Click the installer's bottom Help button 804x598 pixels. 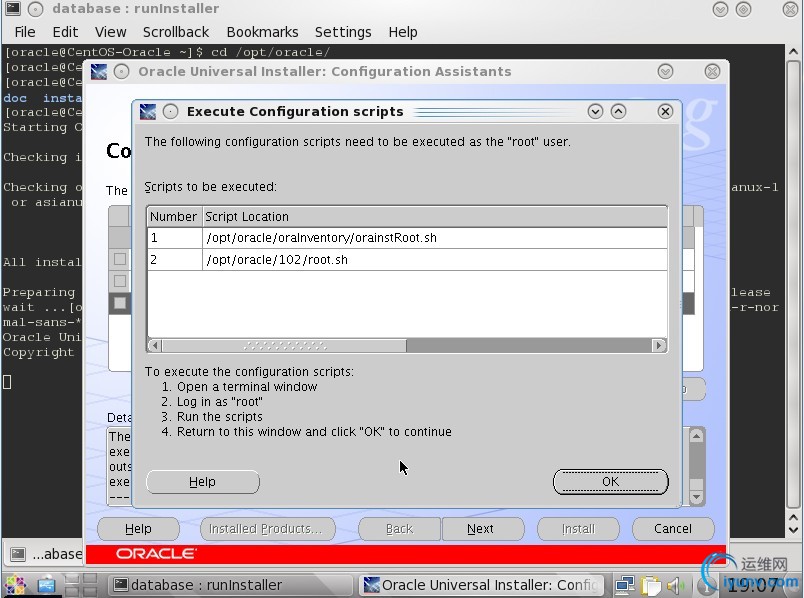138,529
